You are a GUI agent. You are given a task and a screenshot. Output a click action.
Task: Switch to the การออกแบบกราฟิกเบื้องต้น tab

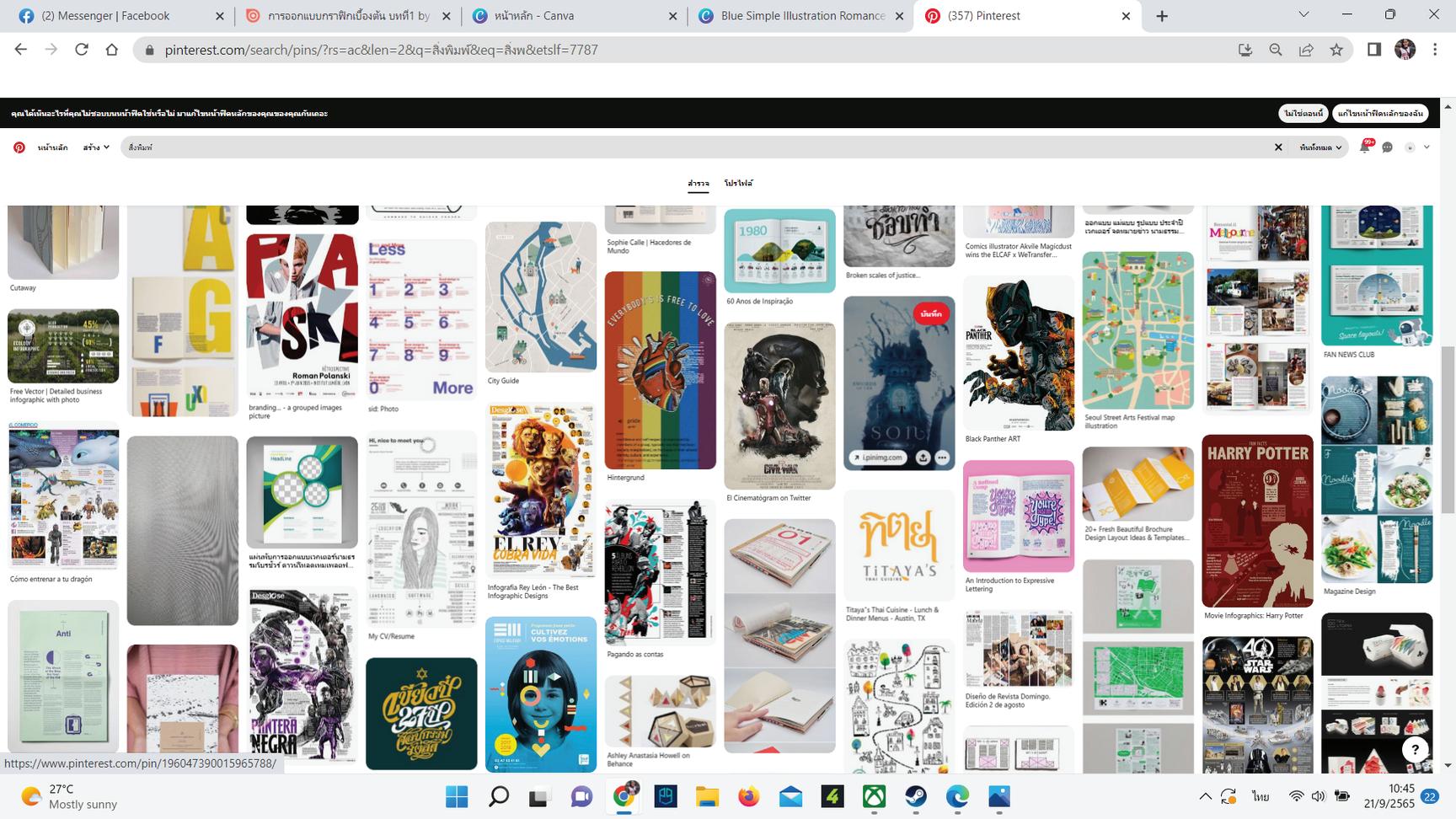[x=348, y=16]
